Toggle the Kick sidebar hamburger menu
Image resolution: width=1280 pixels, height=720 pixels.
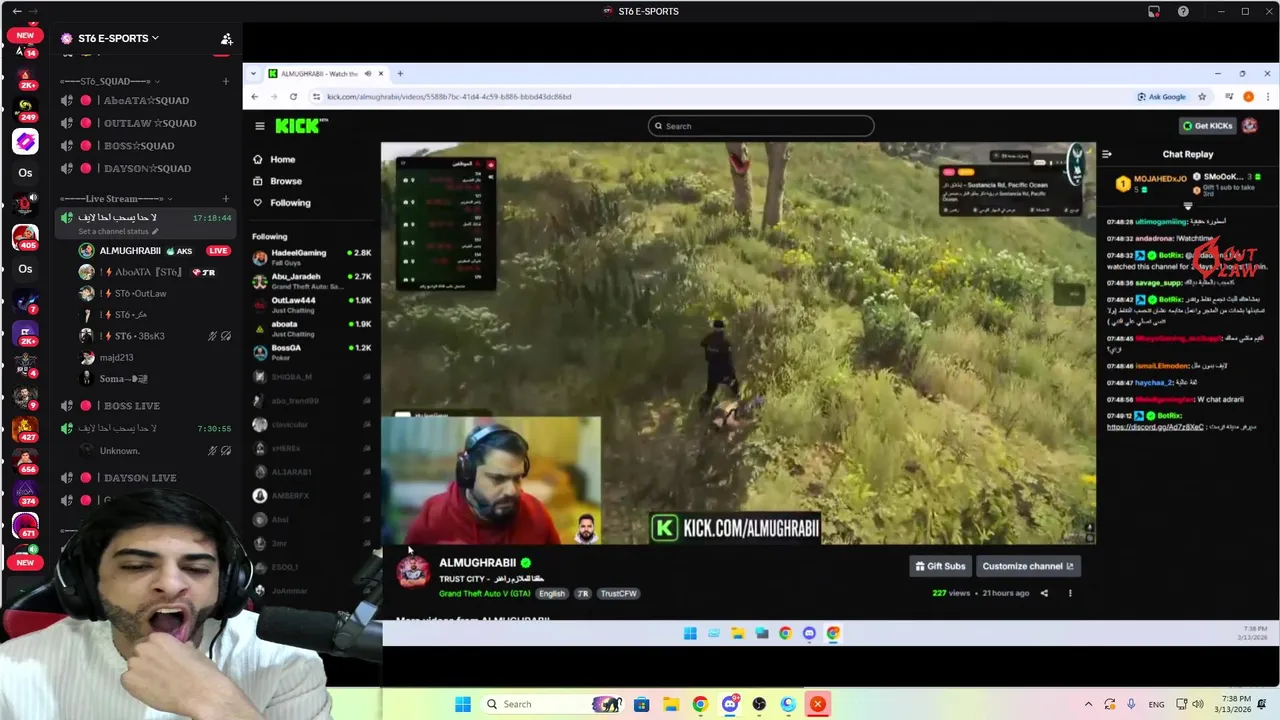tap(259, 126)
